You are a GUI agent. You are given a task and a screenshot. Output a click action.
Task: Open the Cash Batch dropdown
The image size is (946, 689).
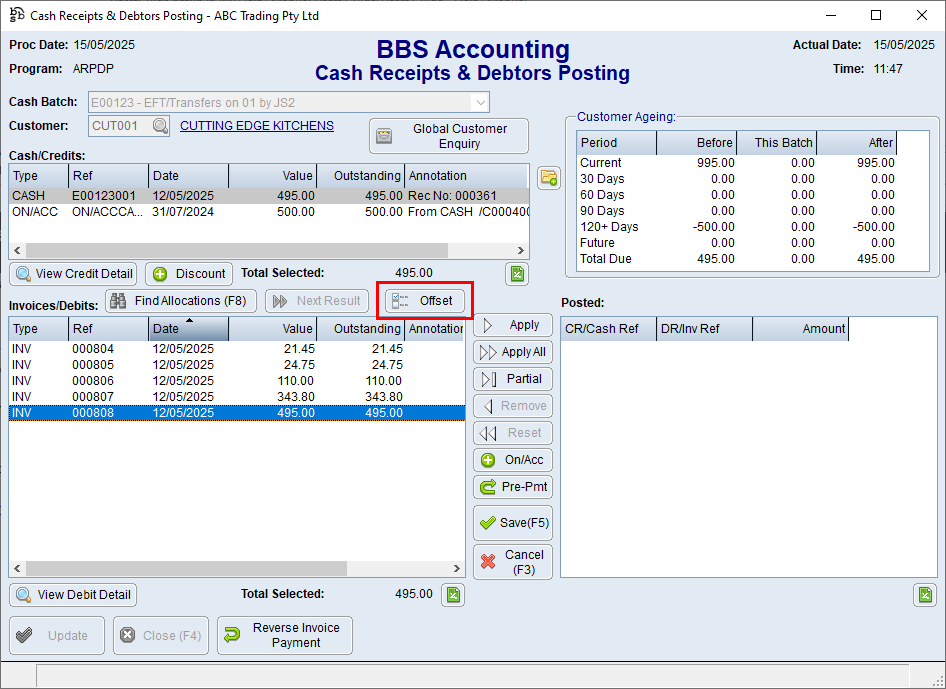[479, 102]
